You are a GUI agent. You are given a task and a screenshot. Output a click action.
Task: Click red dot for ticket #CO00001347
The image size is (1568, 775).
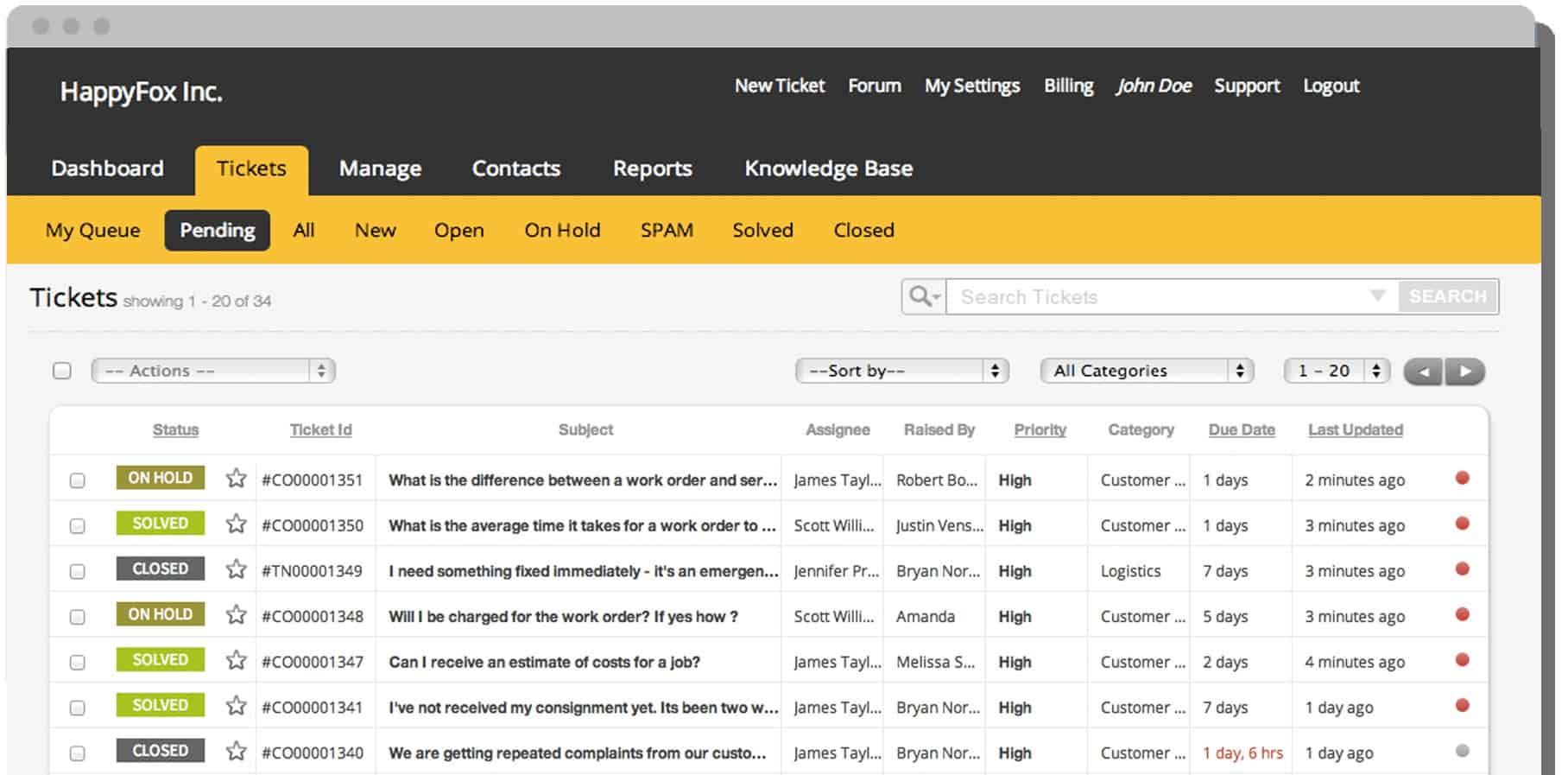(x=1462, y=659)
